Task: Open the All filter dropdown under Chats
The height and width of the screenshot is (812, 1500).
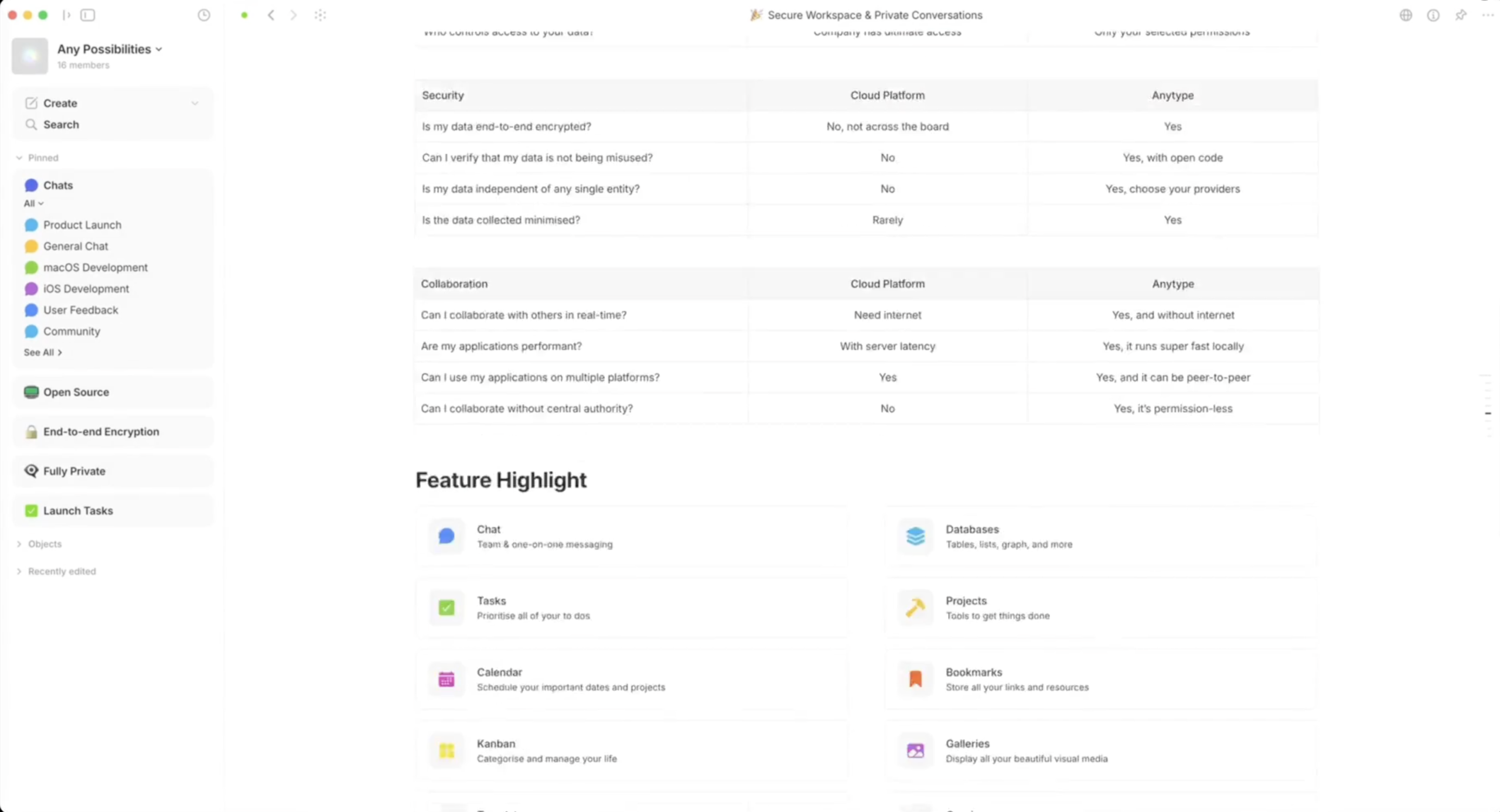Action: [x=33, y=203]
